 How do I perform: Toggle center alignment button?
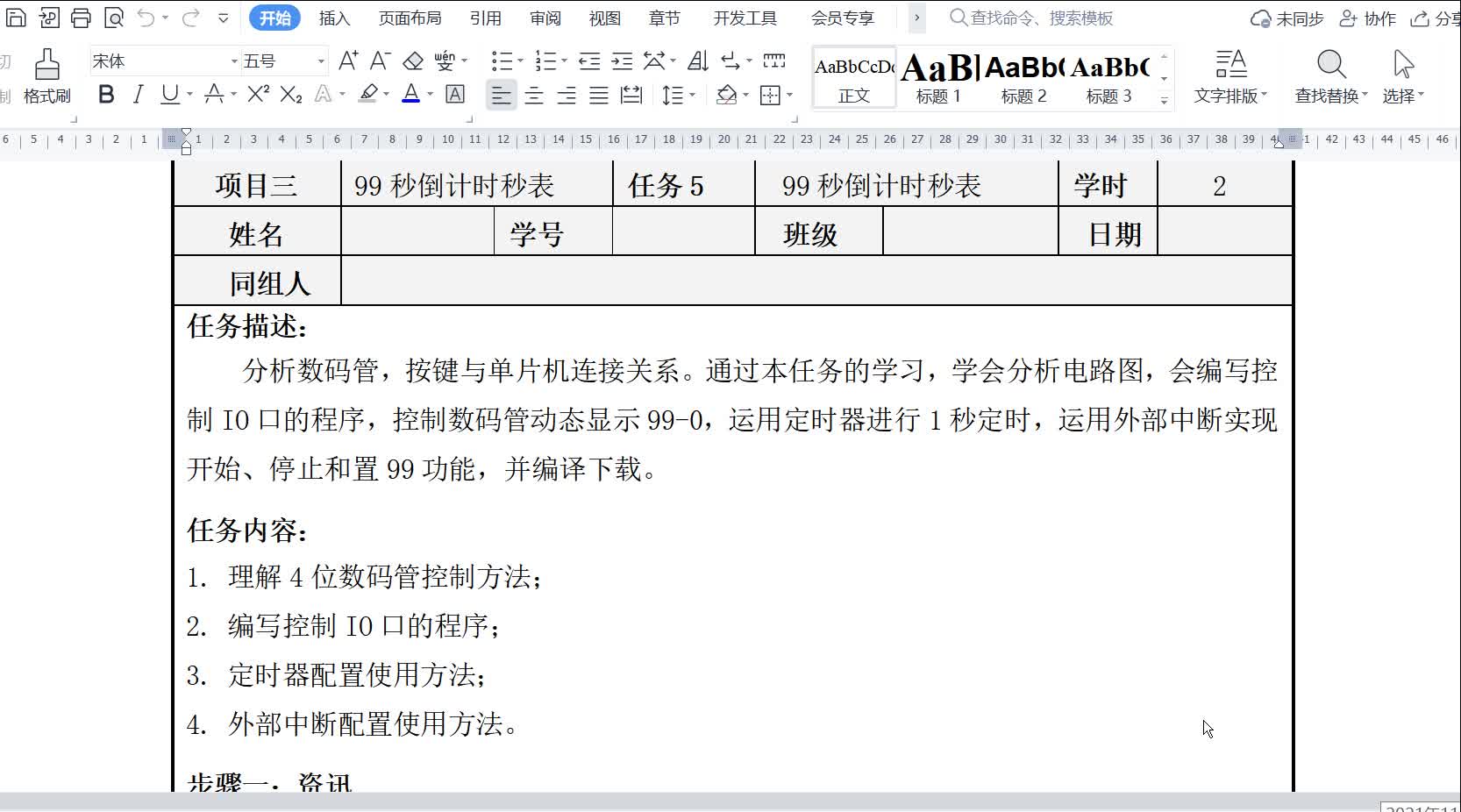click(x=534, y=95)
